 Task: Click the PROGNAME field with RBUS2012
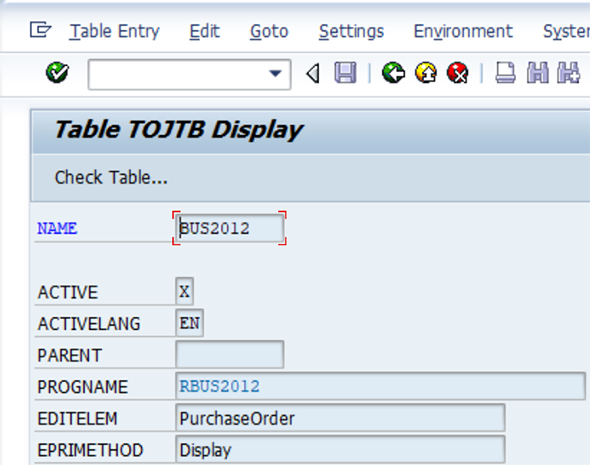click(x=380, y=386)
